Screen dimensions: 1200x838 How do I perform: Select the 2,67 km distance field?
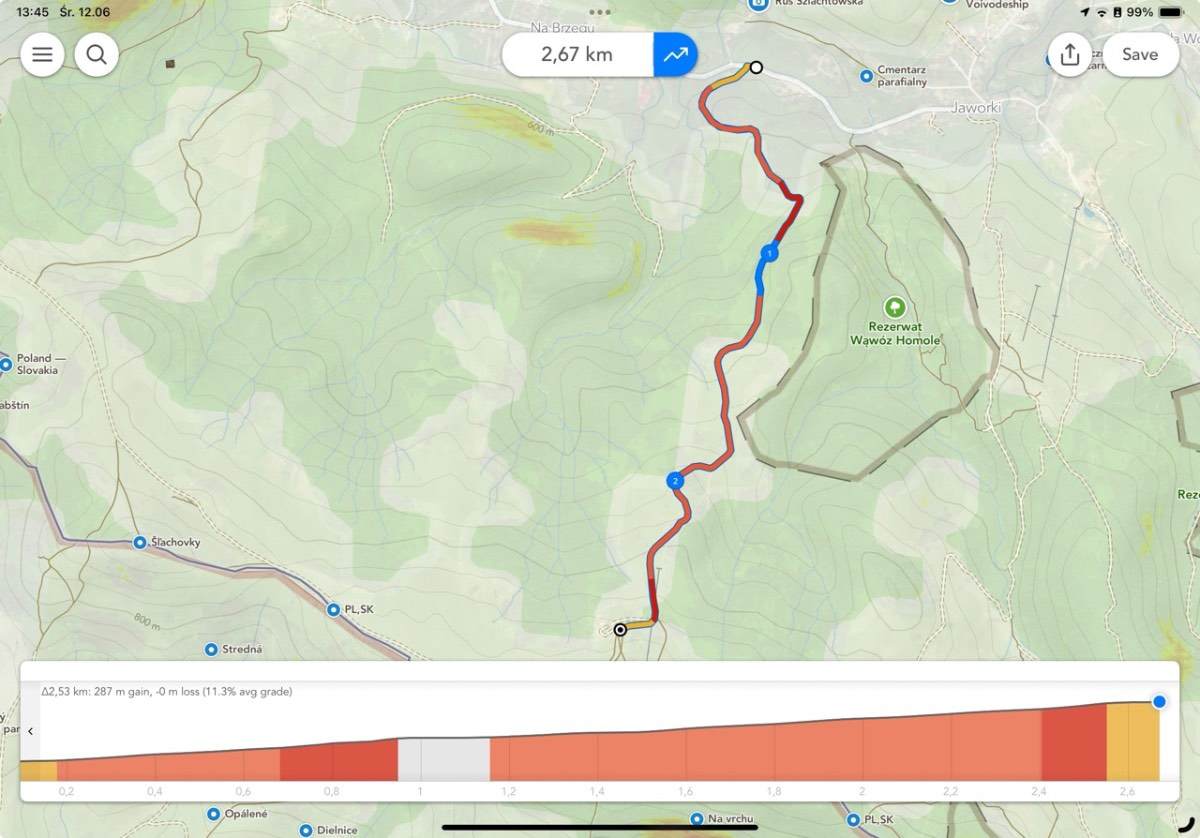click(x=577, y=54)
